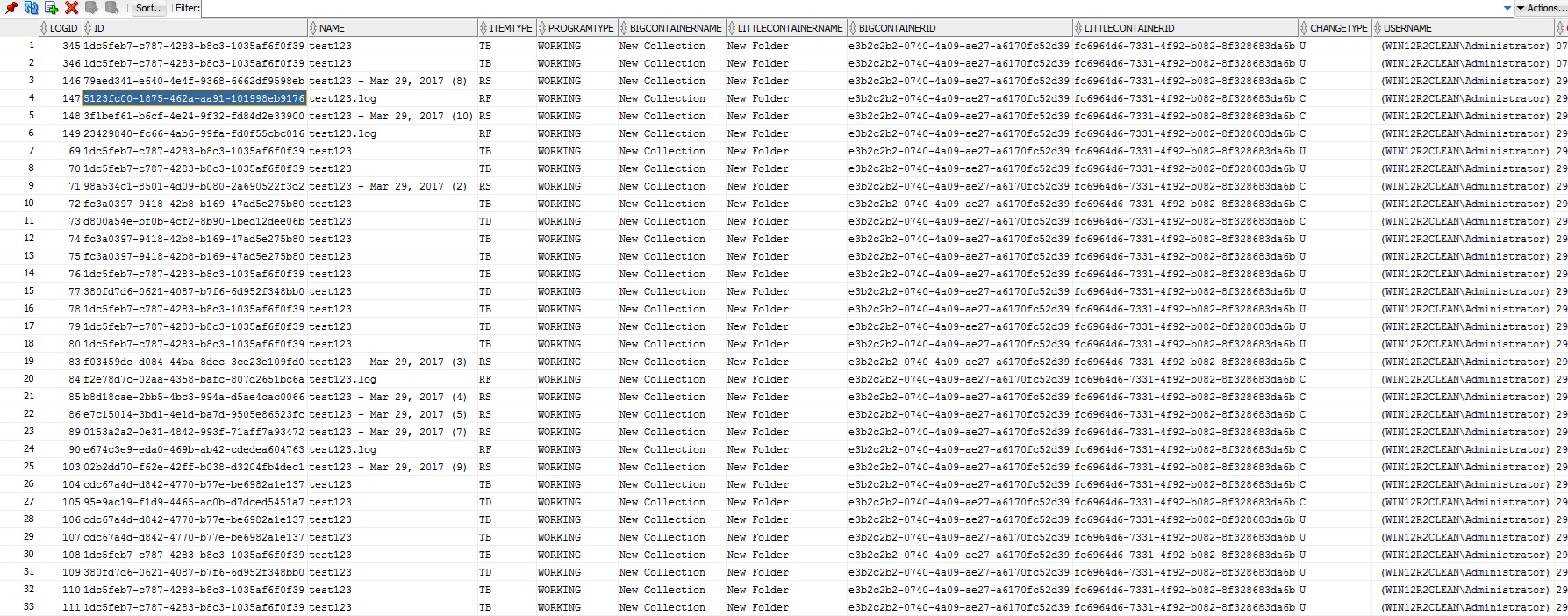Click ID 95e9ac19-f1d9-4465-ac0b-d7dced5451a7
This screenshot has height=616, width=1568.
194,502
